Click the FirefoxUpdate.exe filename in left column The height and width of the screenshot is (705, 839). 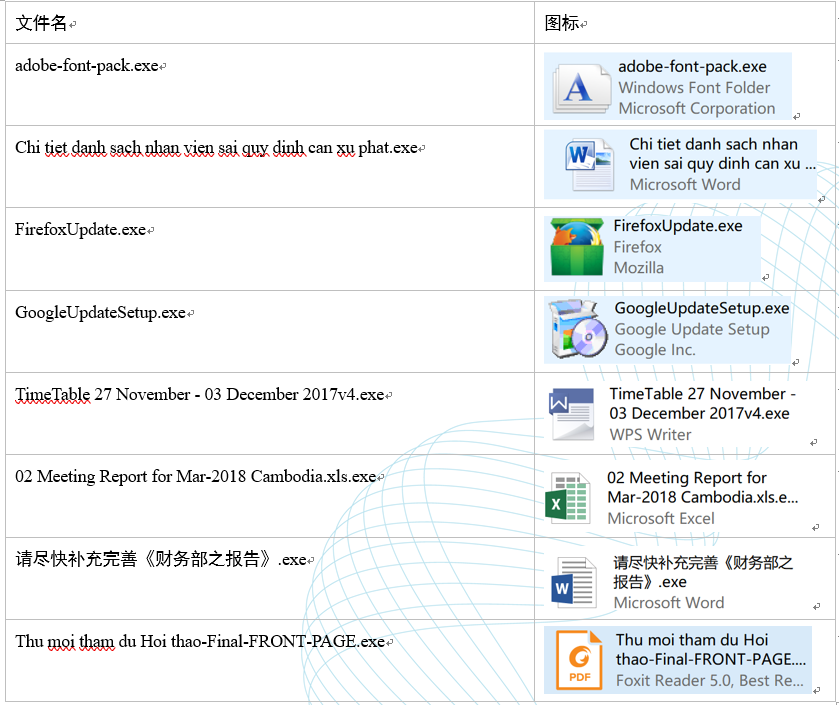pyautogui.click(x=80, y=229)
